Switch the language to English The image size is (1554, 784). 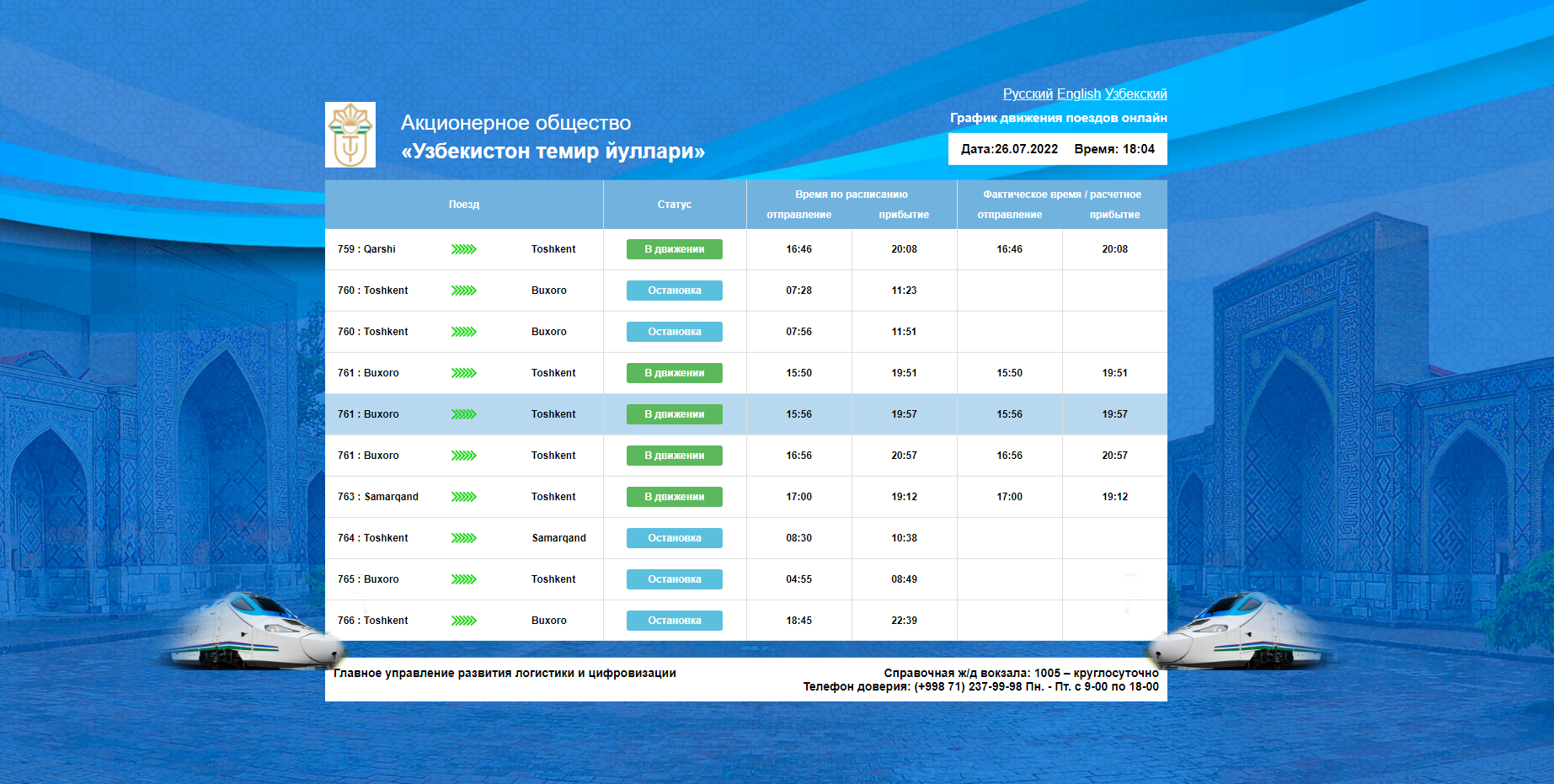[1079, 94]
